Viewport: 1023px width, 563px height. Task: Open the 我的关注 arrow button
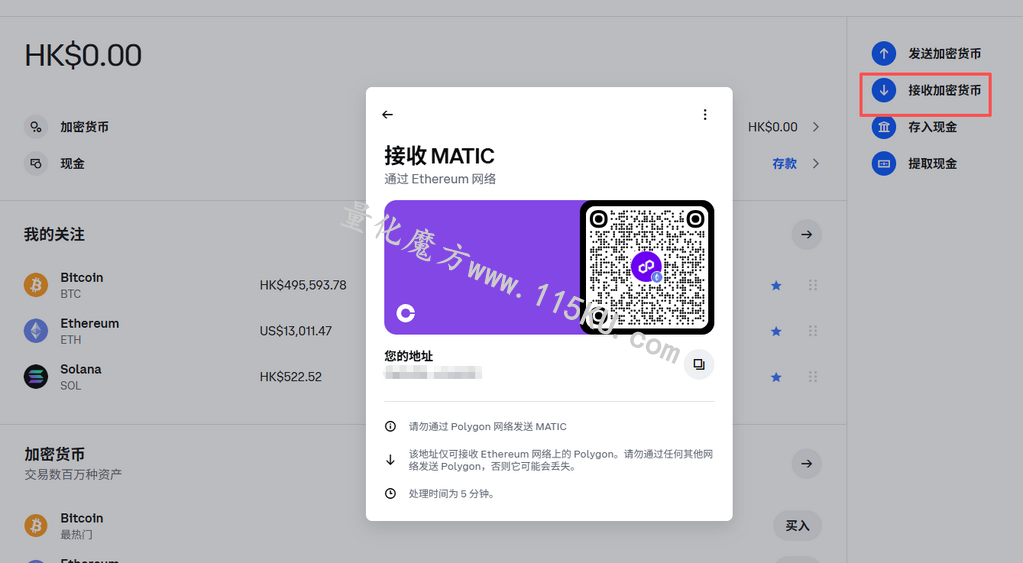pos(806,234)
